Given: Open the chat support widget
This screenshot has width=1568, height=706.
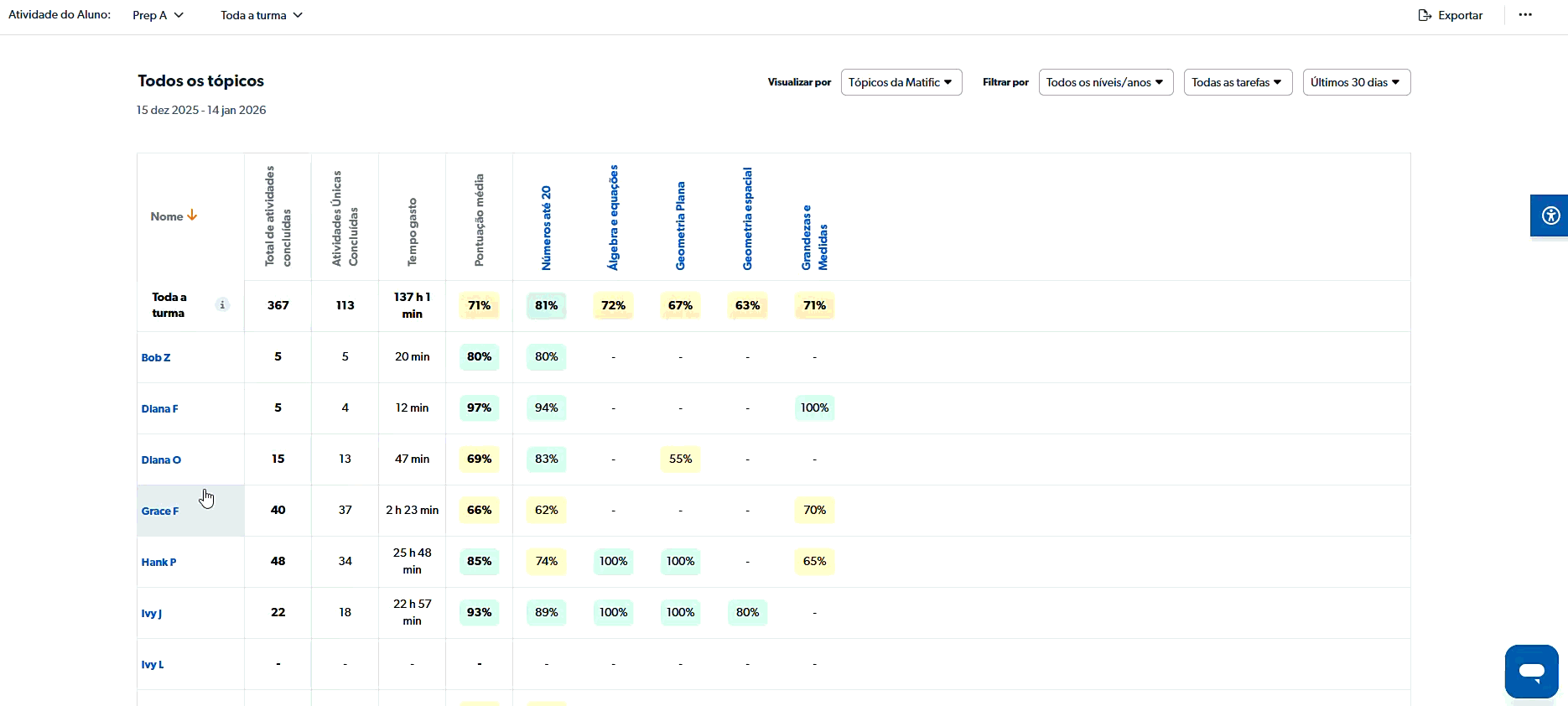Looking at the screenshot, I should click(x=1531, y=671).
